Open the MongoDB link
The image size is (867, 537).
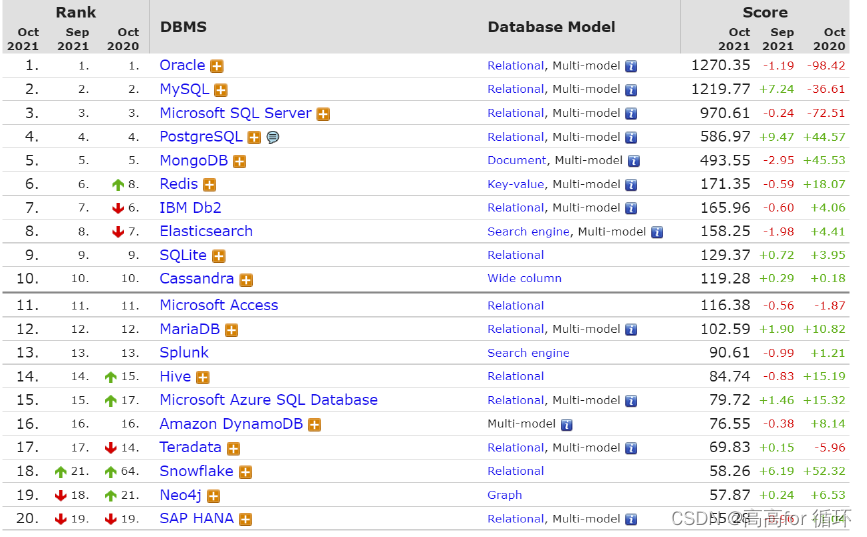pos(194,160)
